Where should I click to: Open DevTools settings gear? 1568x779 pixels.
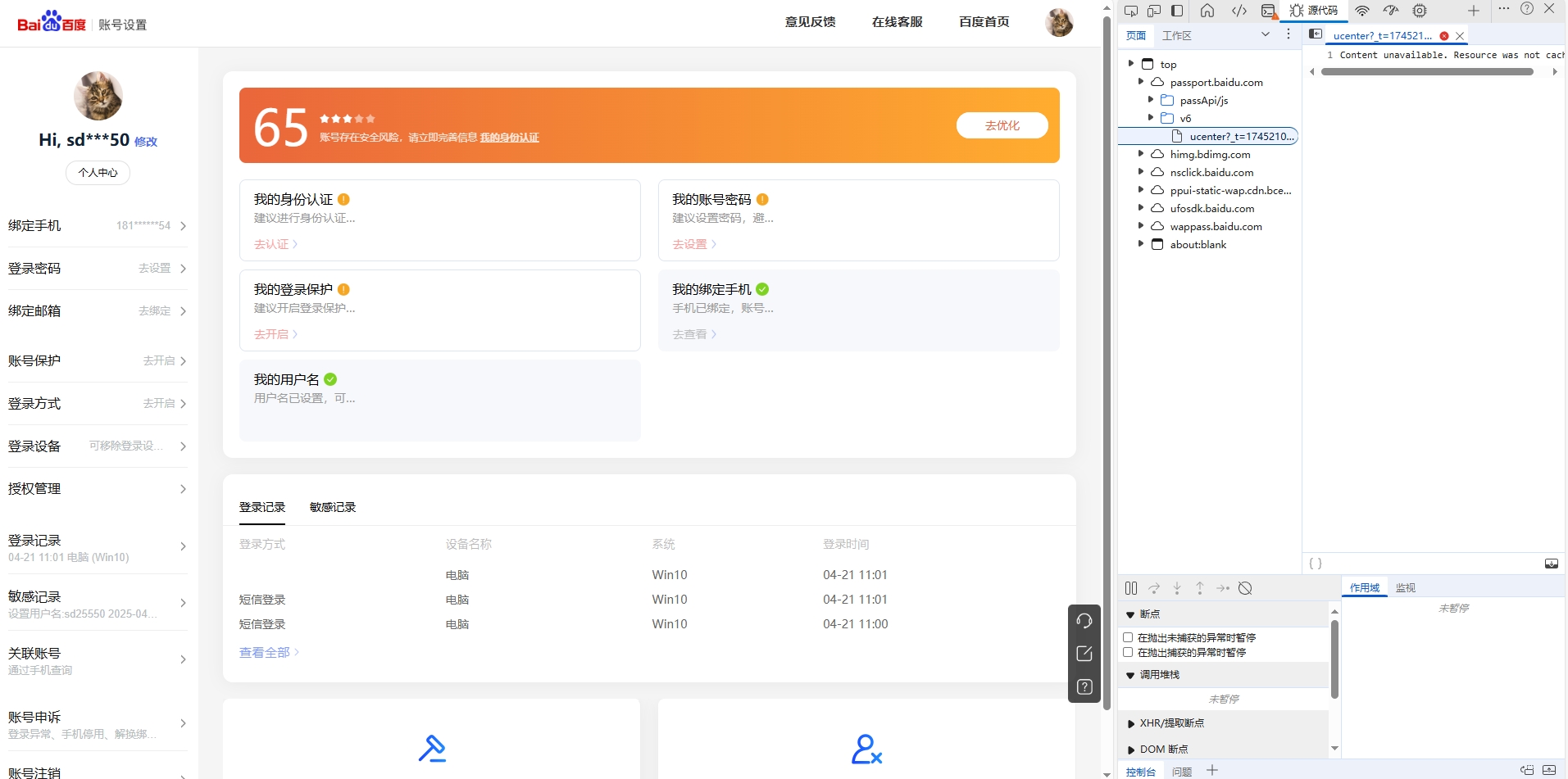[1420, 11]
